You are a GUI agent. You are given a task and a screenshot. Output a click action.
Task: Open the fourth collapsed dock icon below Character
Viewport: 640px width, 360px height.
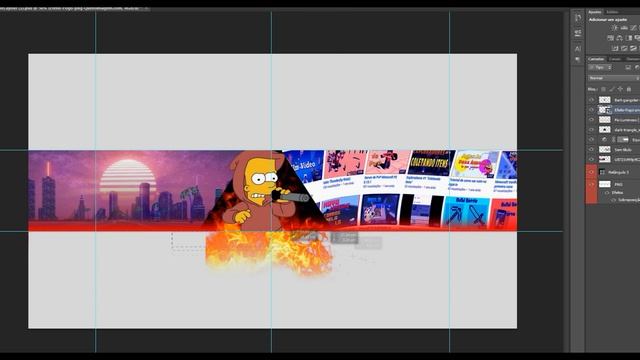click(578, 60)
